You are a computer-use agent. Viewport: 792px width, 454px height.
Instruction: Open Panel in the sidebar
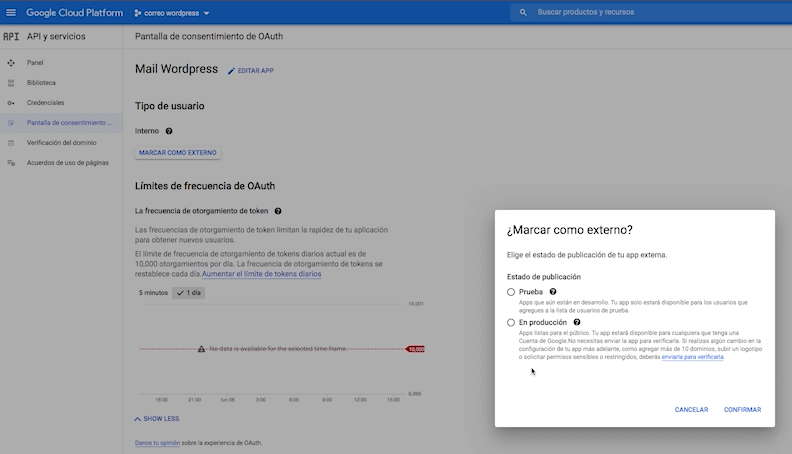coord(35,63)
